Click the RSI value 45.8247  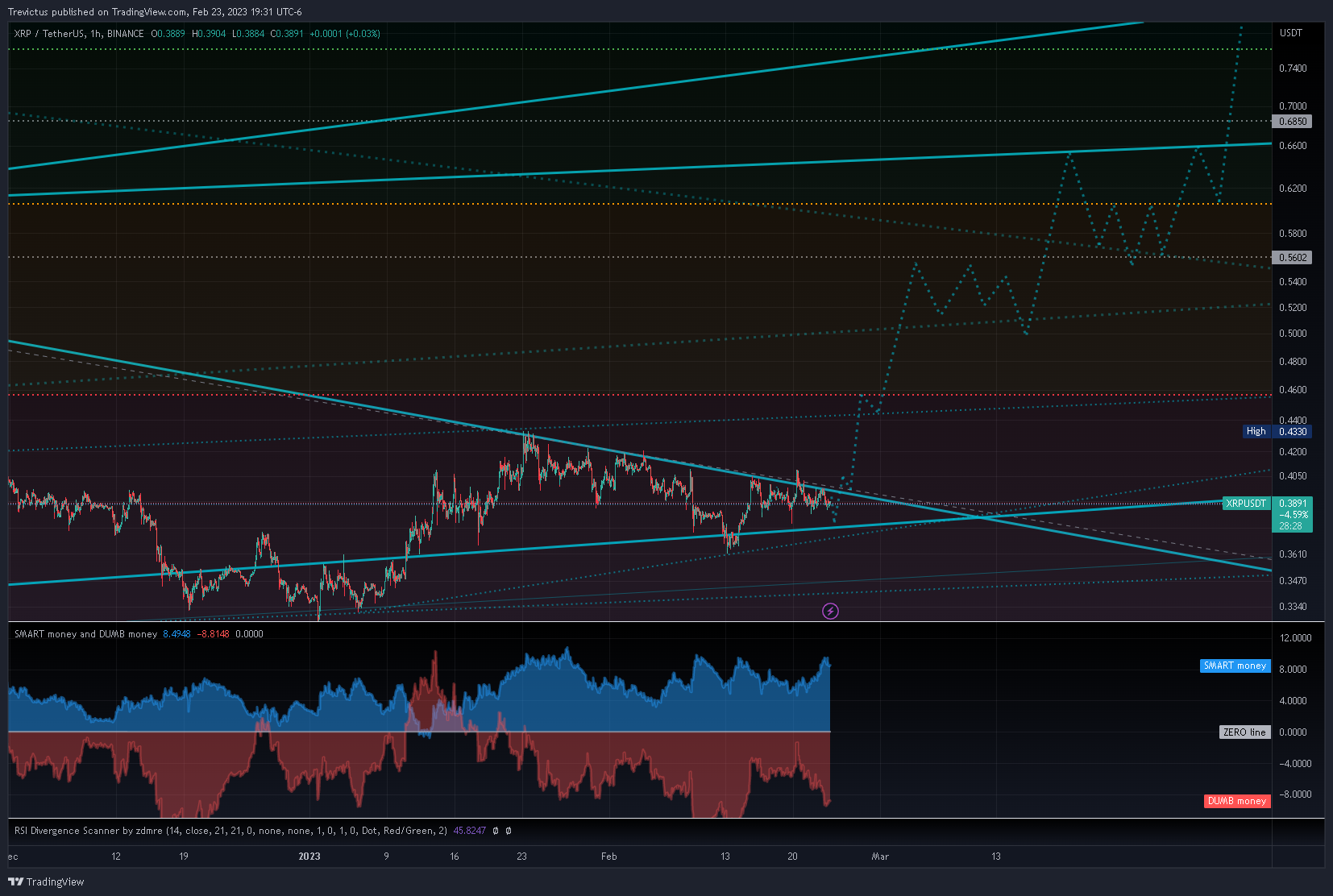pos(470,831)
